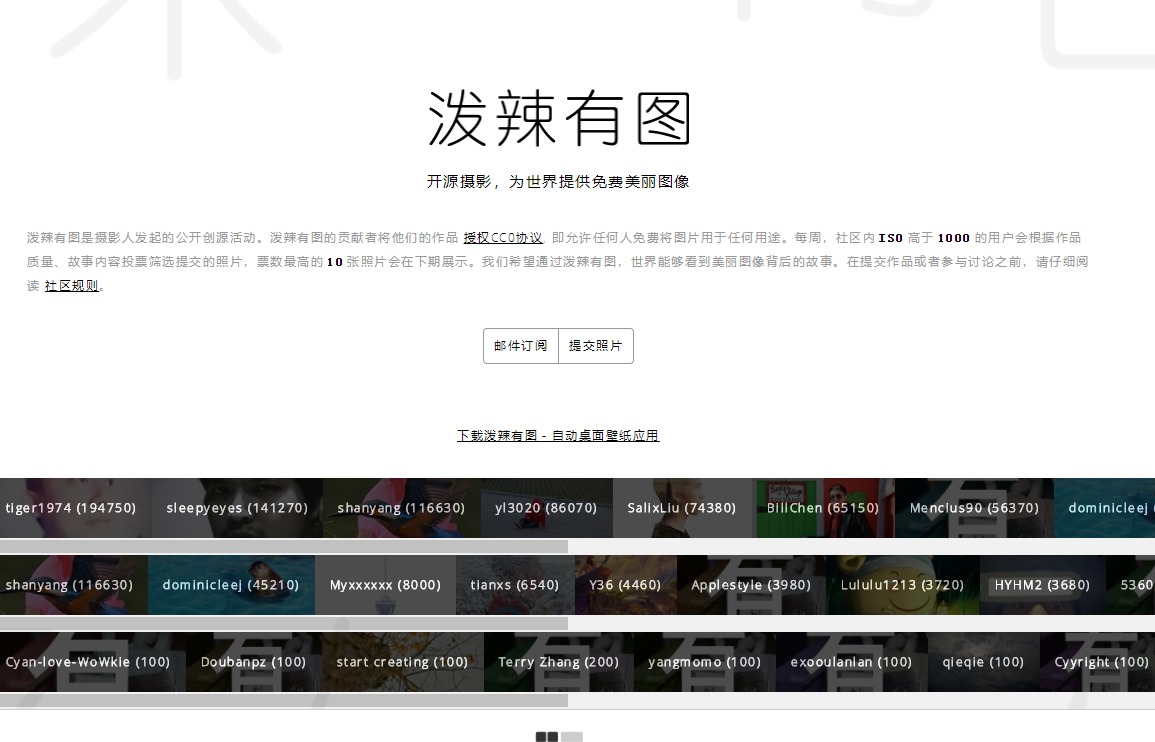Click the shanyang tile beside dominicleej (45210)
This screenshot has width=1155, height=742.
74,585
